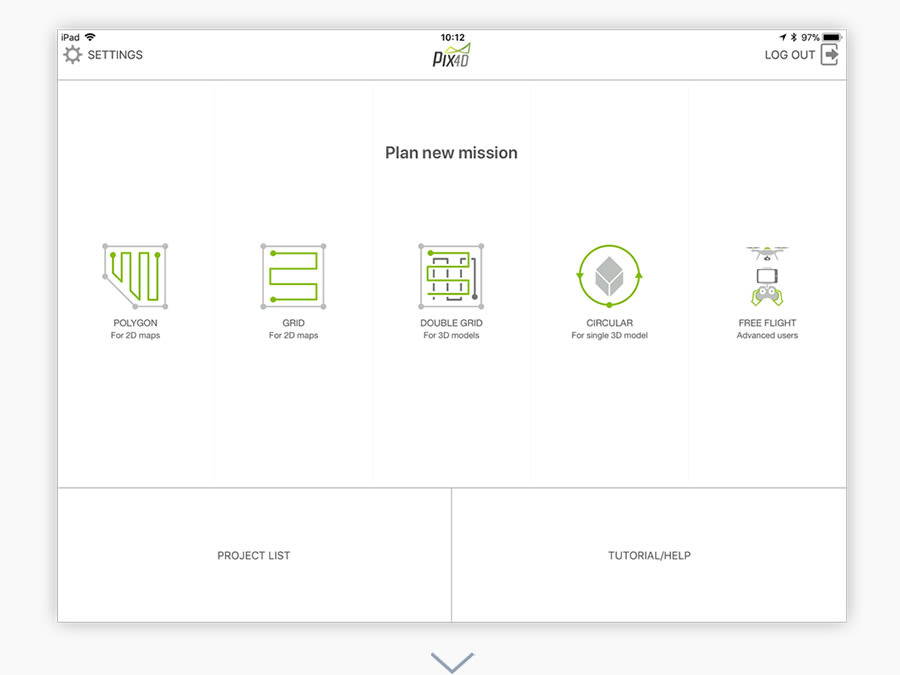Click the 'For 3D models' subtitle
This screenshot has width=900, height=675.
451,335
